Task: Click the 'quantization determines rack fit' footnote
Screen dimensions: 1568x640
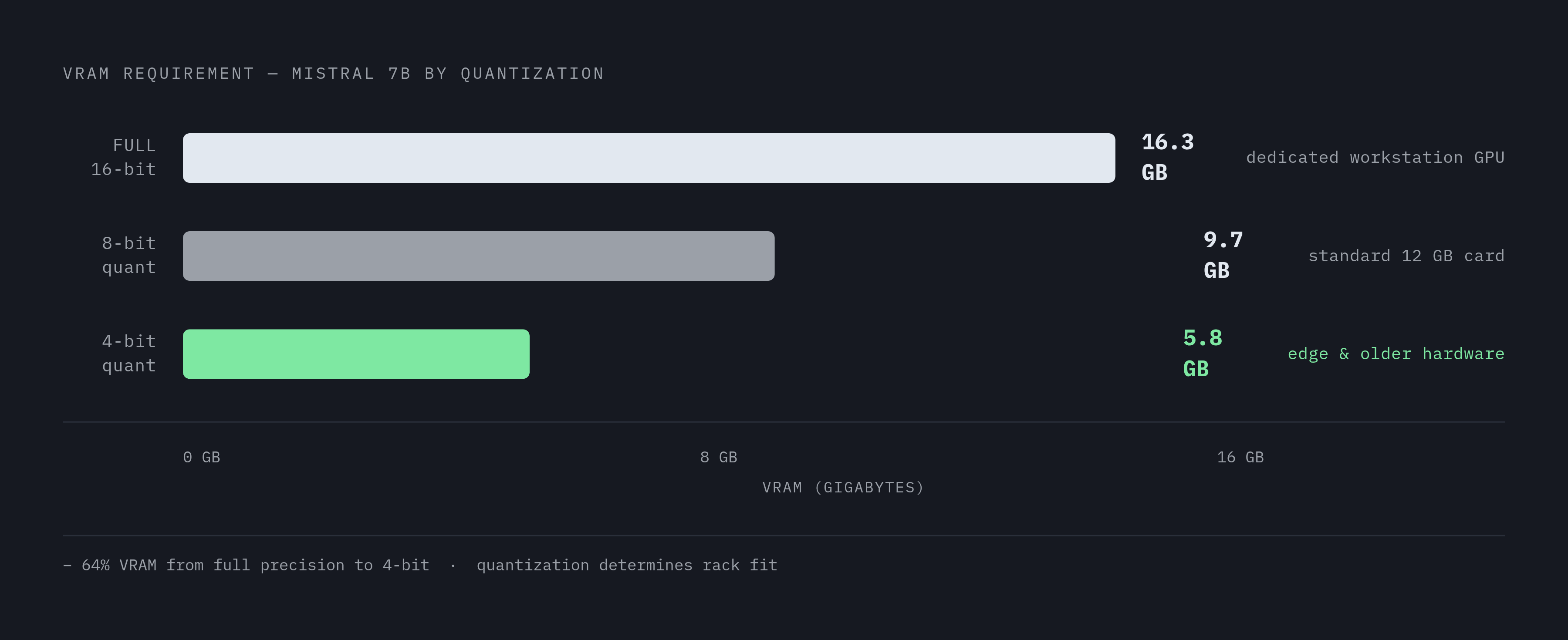Action: [x=627, y=565]
